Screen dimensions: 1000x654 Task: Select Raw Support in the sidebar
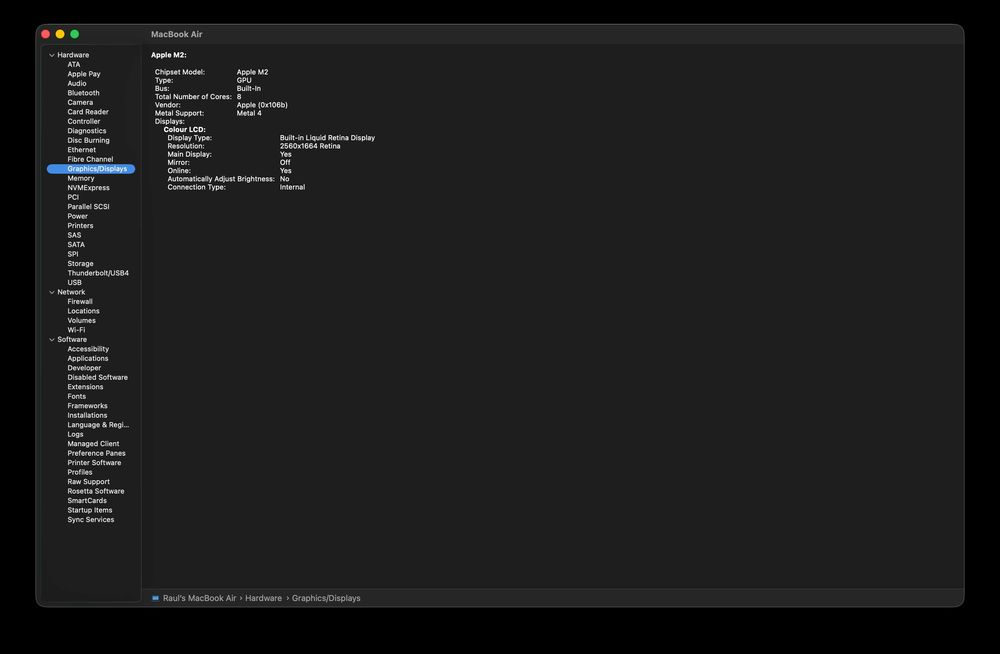[89, 482]
